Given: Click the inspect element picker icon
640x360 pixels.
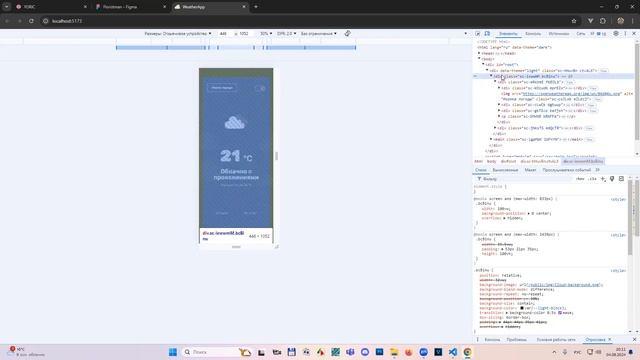Looking at the screenshot, I should pyautogui.click(x=478, y=33).
